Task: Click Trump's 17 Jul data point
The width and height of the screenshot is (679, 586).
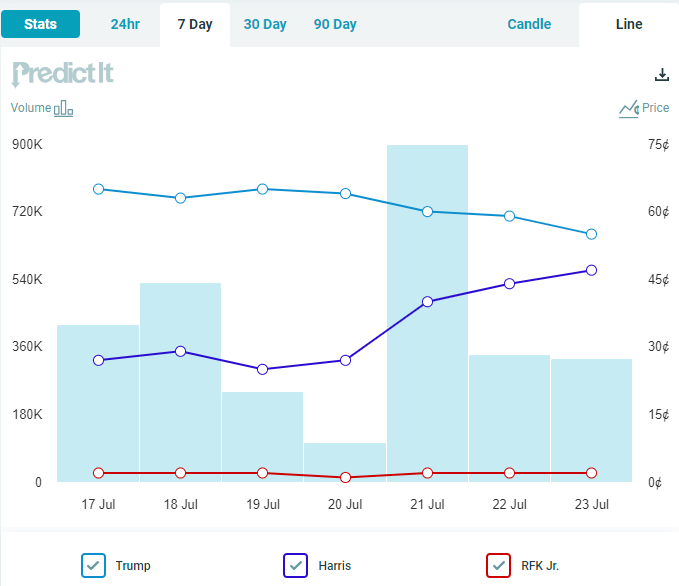Action: [x=98, y=189]
